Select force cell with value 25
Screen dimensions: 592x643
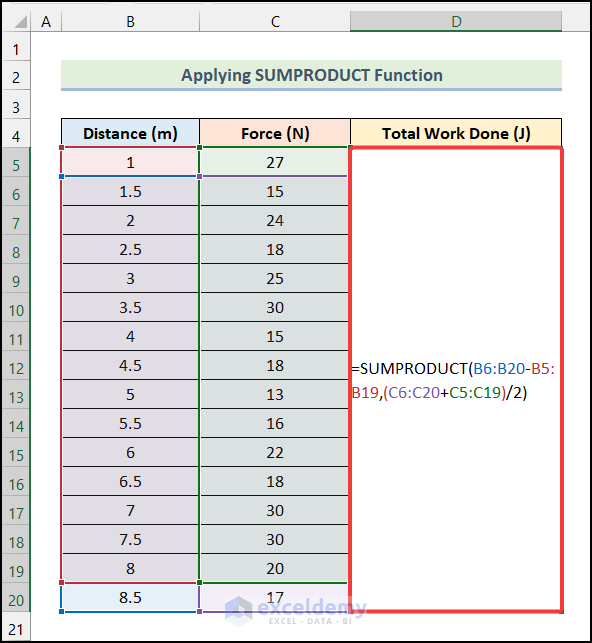point(275,278)
